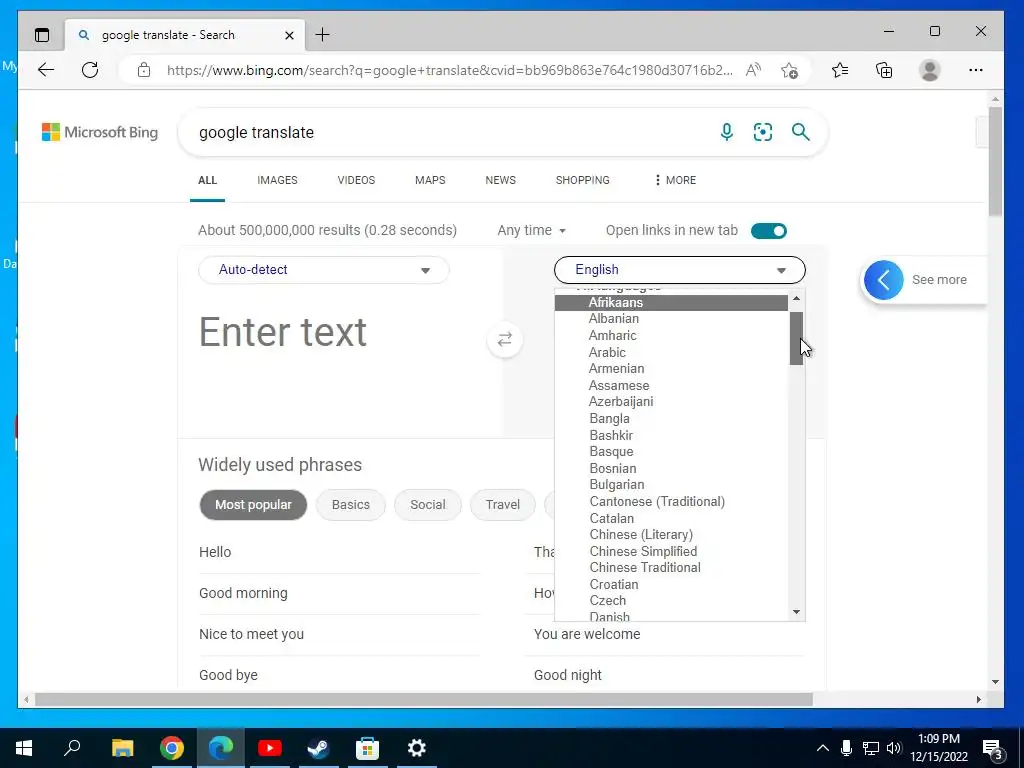Click the Good night phrase
The image size is (1024, 768).
[x=568, y=675]
